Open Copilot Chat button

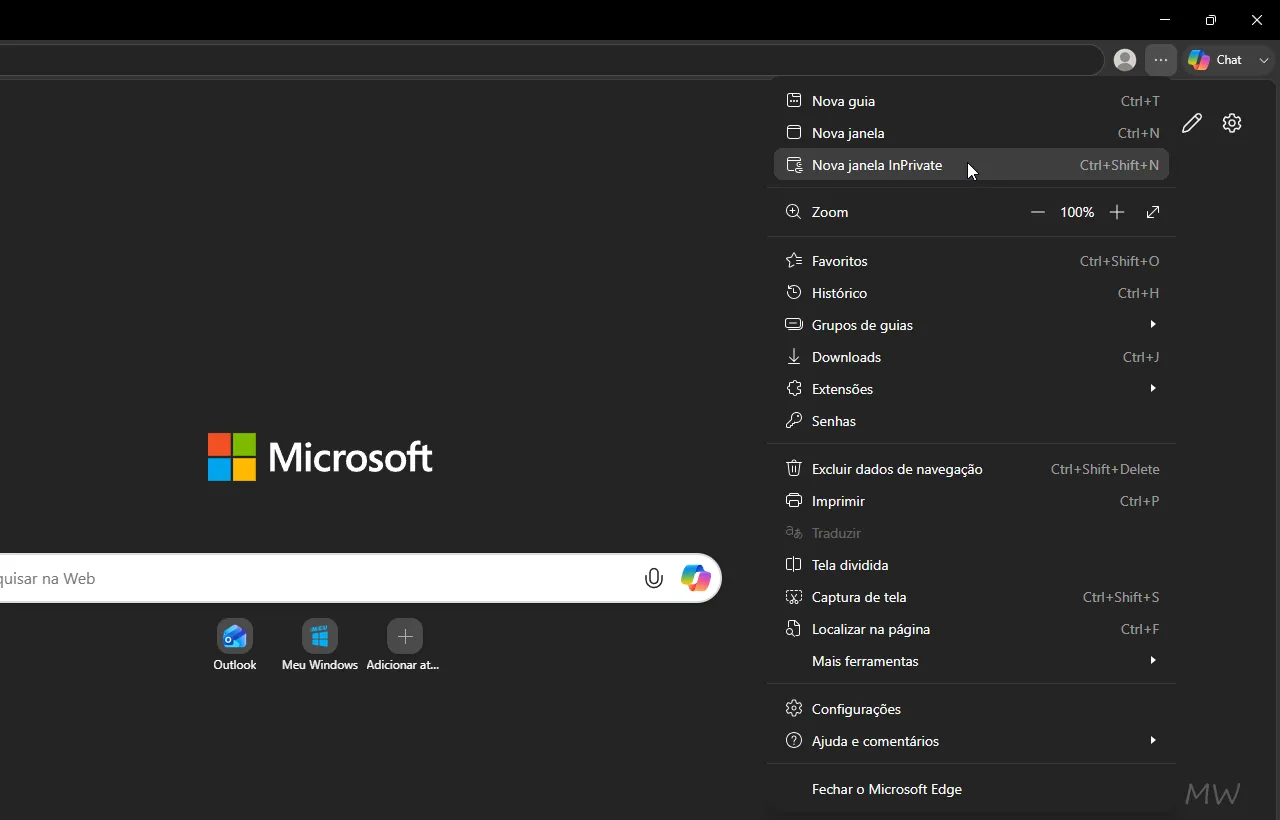(1216, 60)
